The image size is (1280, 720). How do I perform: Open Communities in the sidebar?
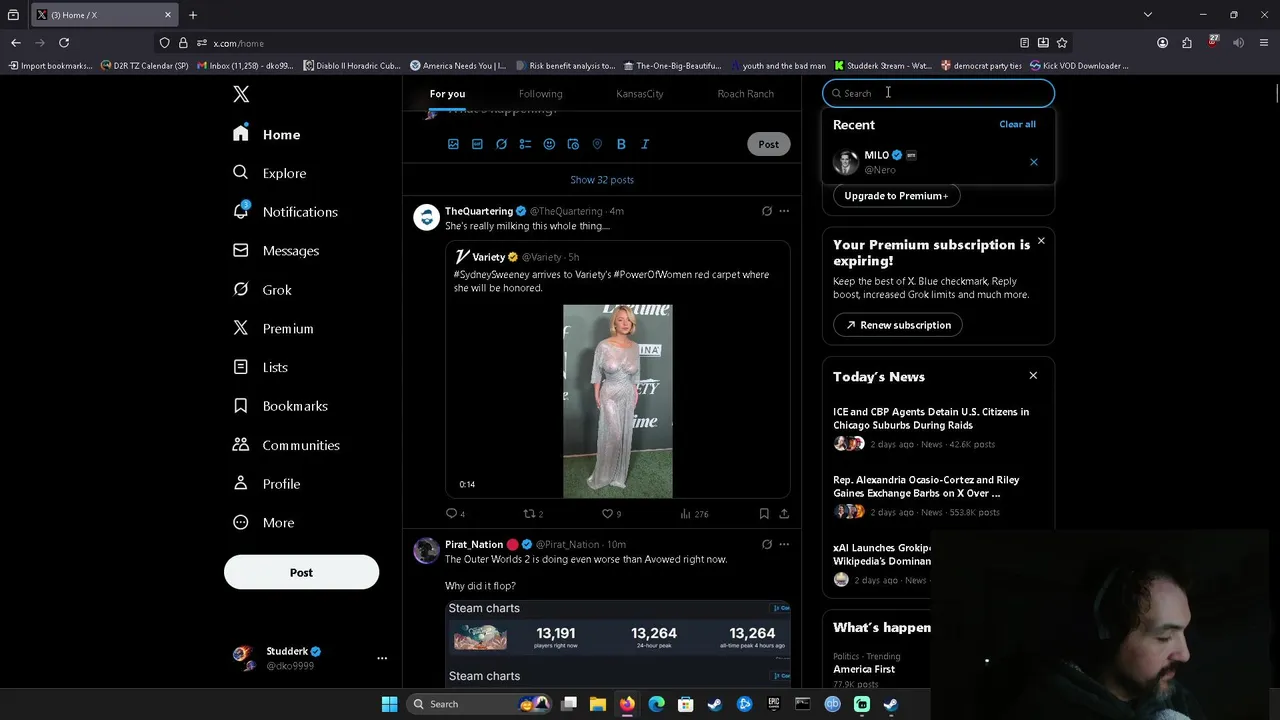click(x=286, y=445)
